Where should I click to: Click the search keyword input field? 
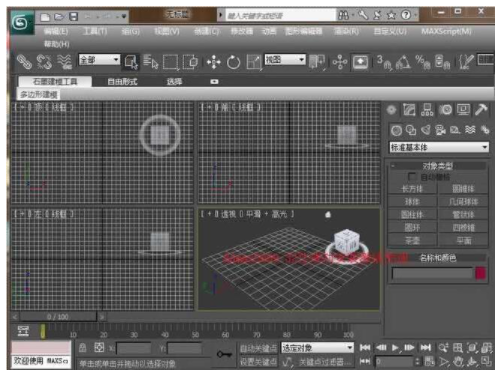pos(280,15)
